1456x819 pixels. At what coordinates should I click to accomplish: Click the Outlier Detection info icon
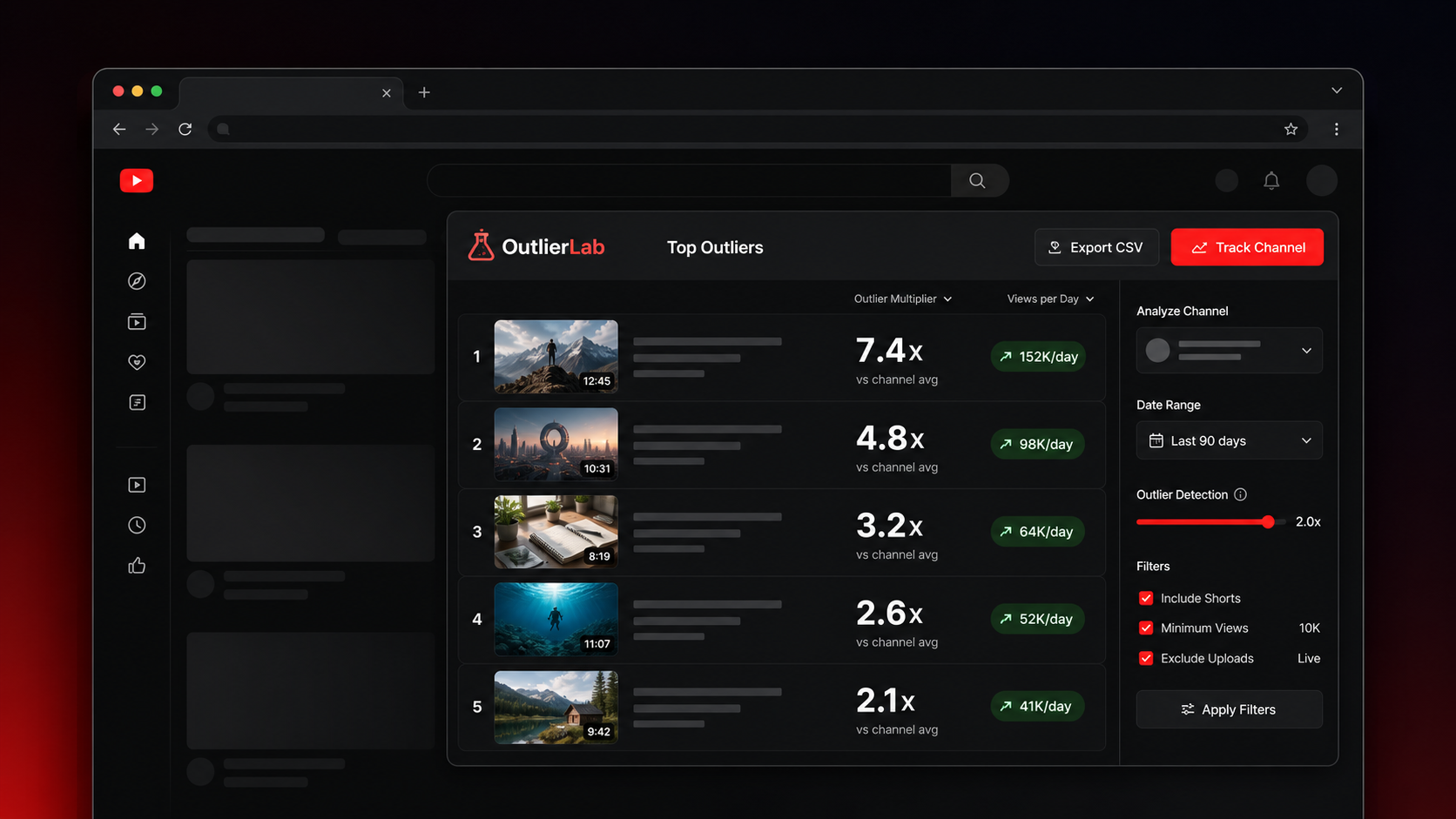(1241, 494)
